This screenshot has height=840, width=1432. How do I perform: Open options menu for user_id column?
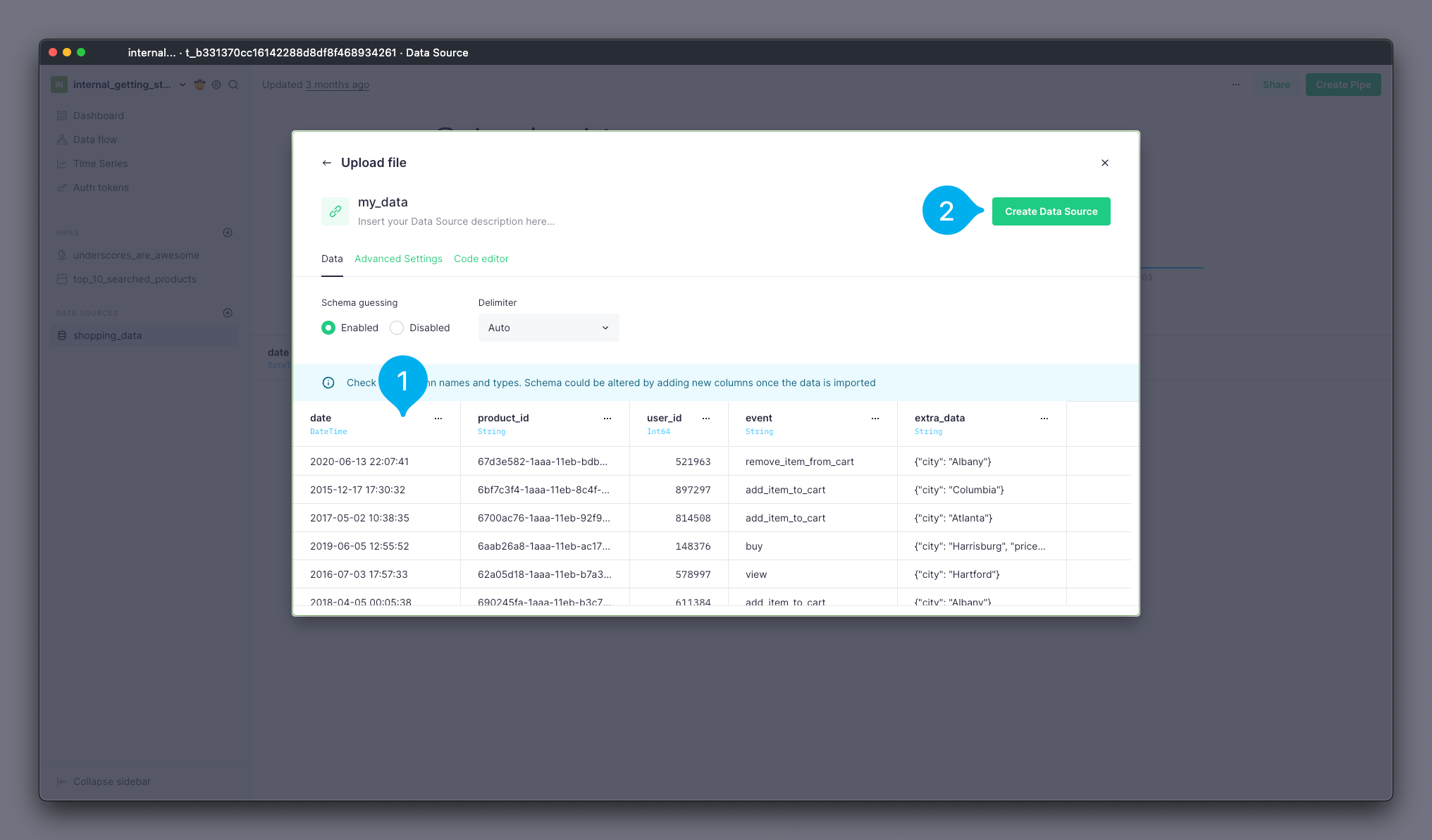point(706,418)
